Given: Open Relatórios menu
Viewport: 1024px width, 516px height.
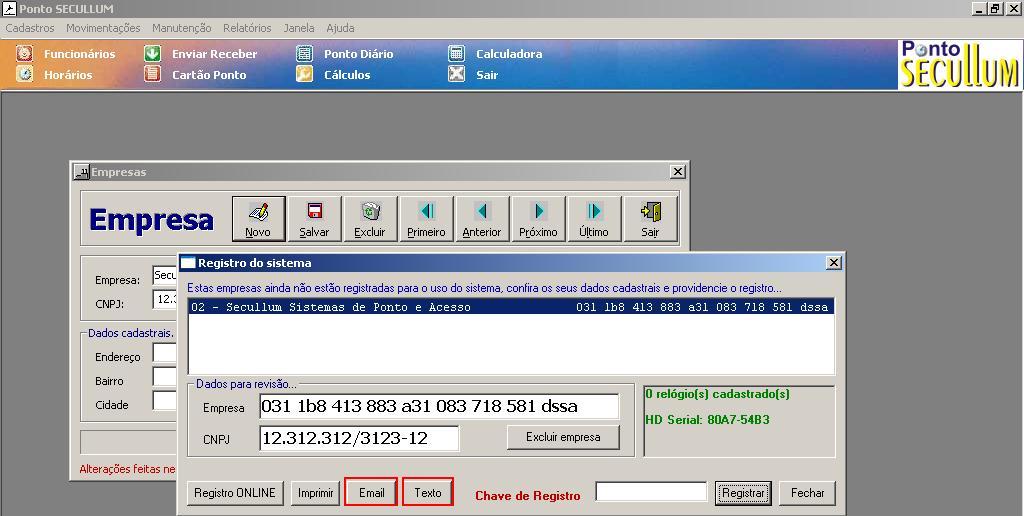Looking at the screenshot, I should (247, 28).
